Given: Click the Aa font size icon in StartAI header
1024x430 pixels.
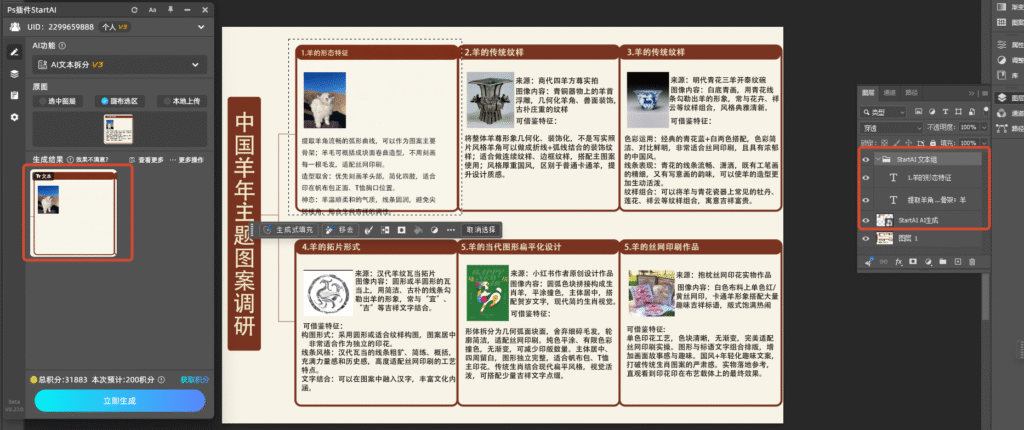Looking at the screenshot, I should tap(152, 10).
